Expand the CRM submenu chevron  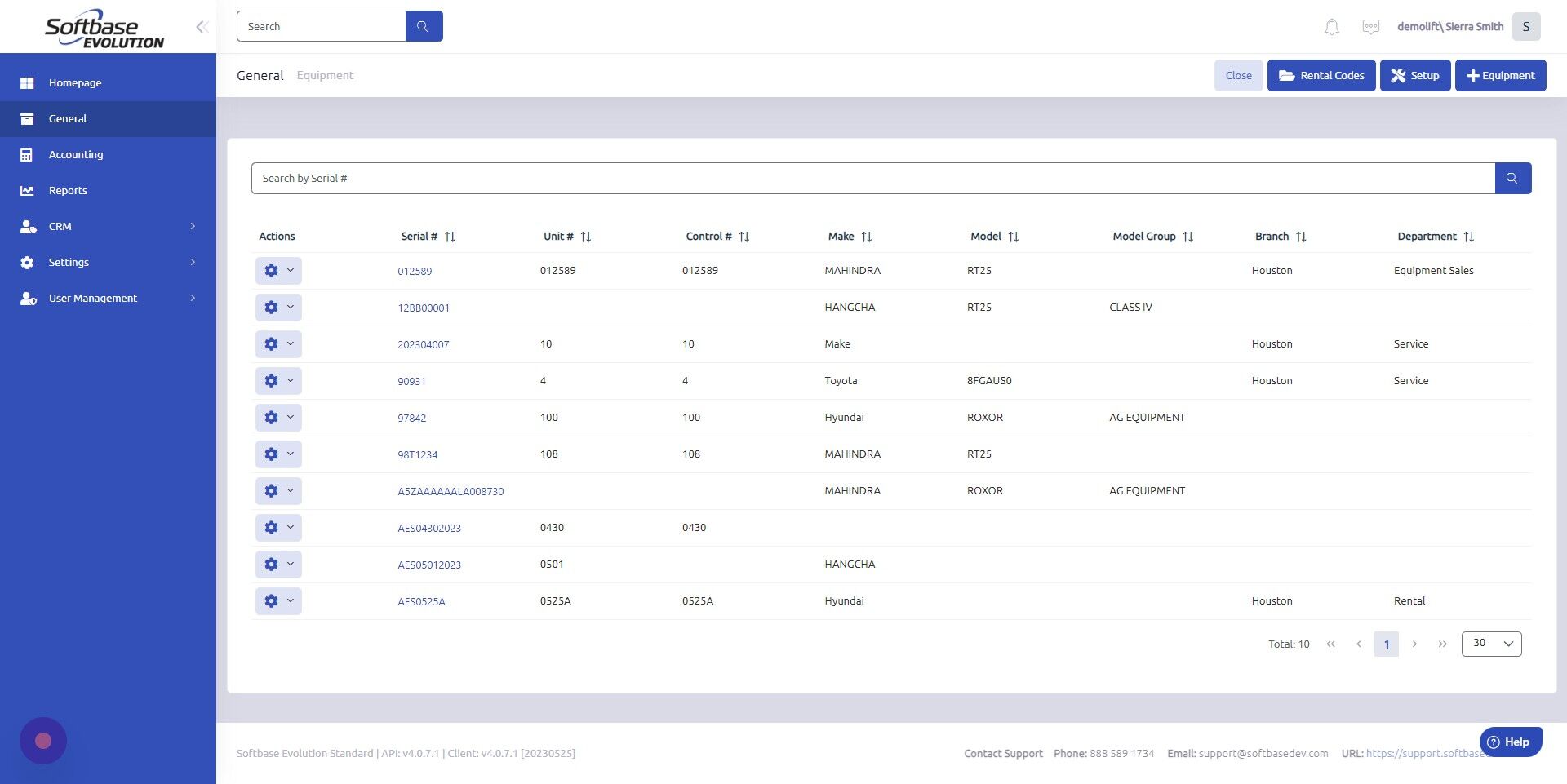[x=193, y=226]
